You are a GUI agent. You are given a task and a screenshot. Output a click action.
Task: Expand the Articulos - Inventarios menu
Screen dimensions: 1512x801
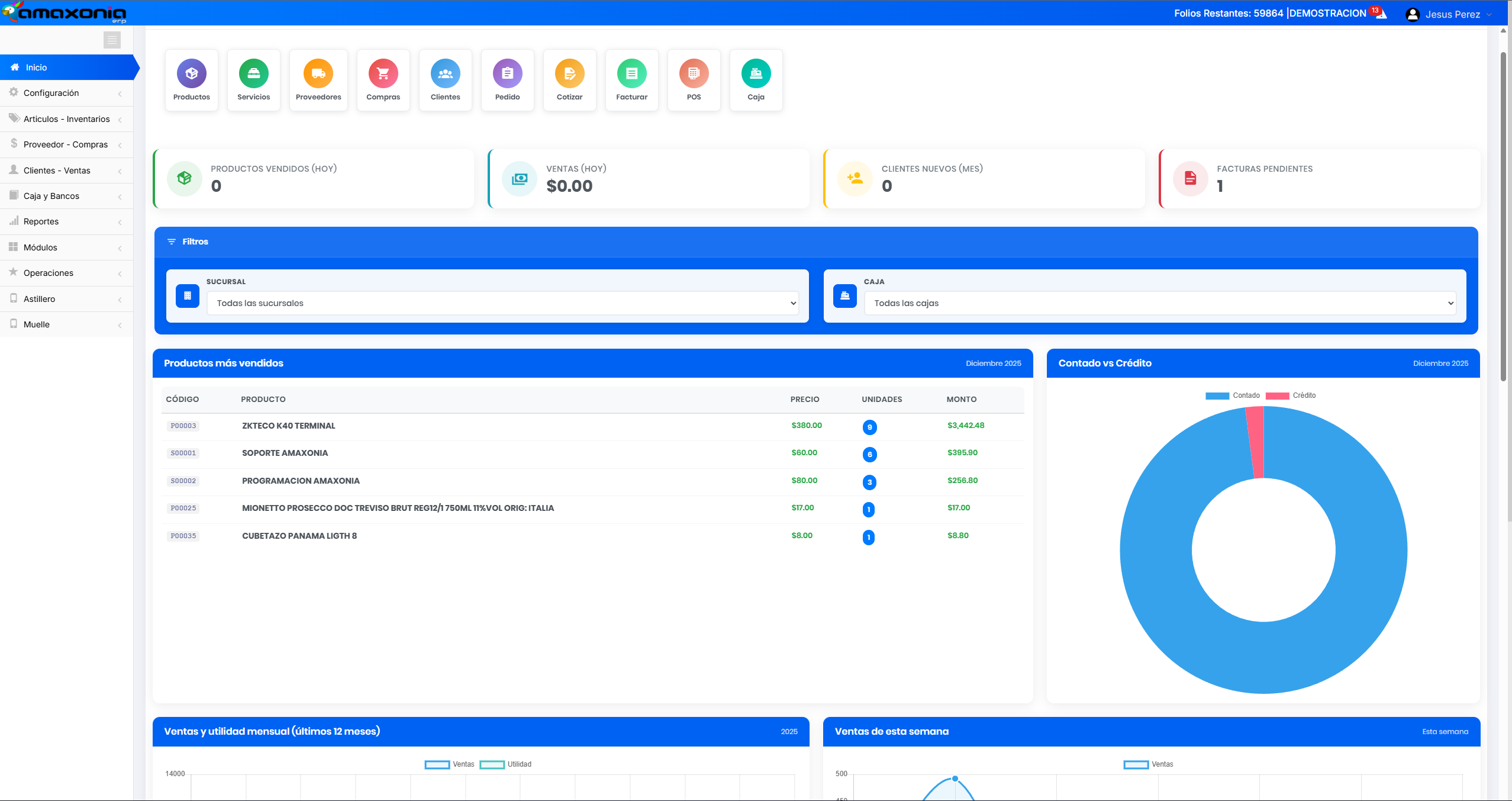[66, 118]
